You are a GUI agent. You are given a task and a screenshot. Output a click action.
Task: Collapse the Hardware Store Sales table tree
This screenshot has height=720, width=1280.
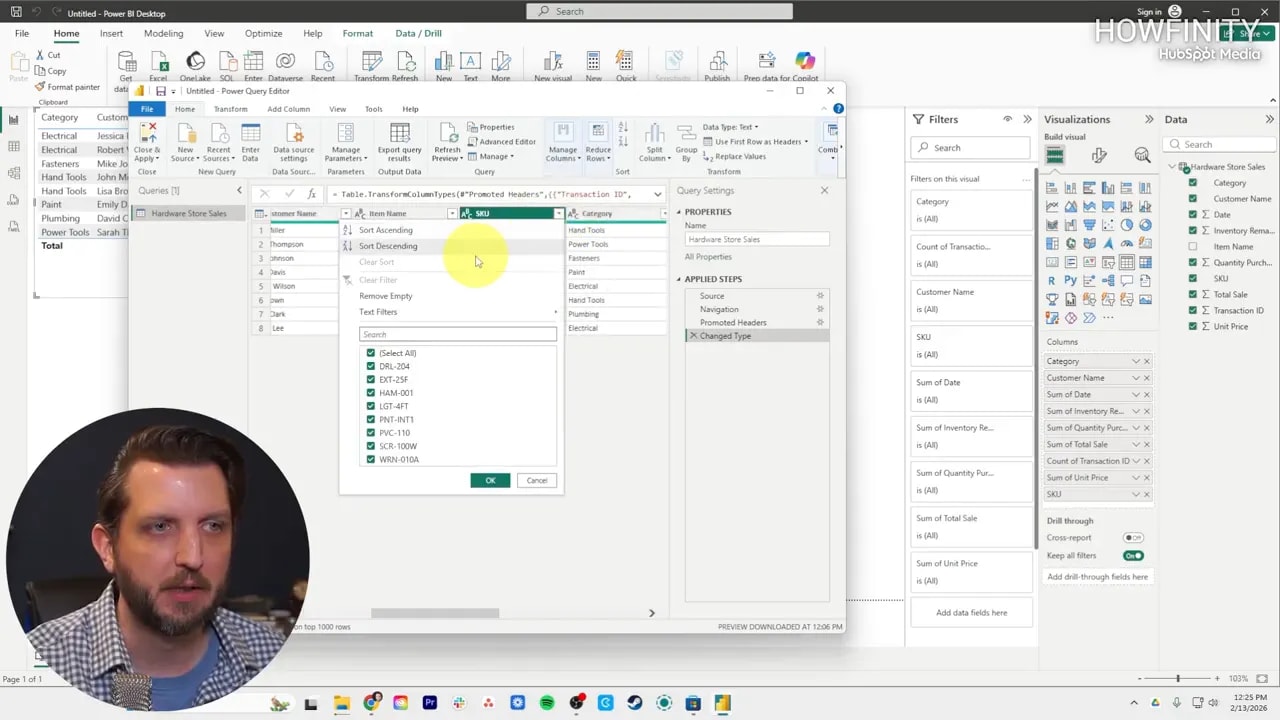click(1172, 167)
